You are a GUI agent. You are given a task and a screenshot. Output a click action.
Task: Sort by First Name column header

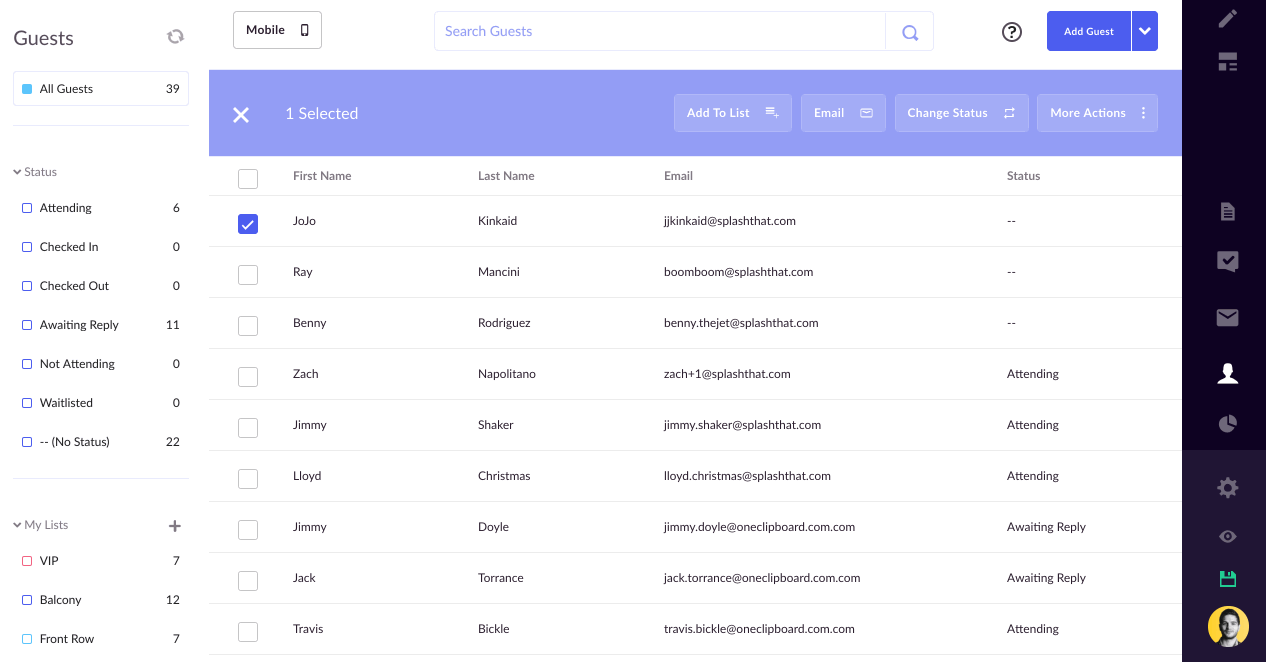point(322,176)
